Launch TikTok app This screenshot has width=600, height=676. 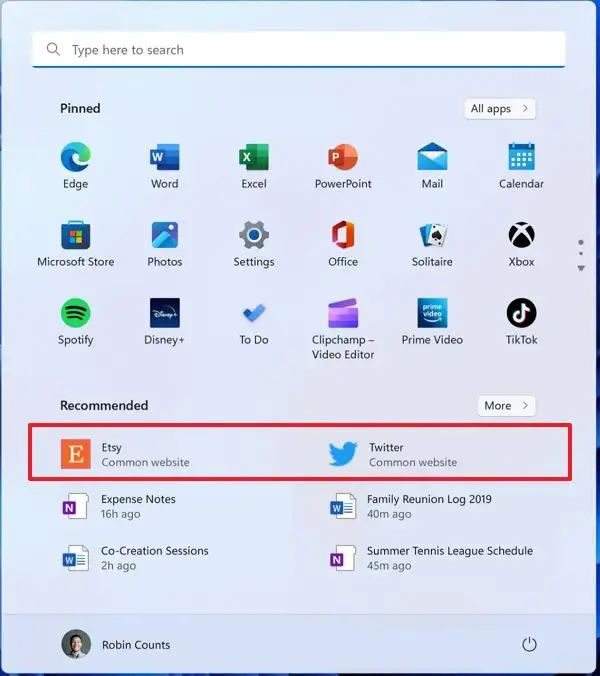pos(521,322)
